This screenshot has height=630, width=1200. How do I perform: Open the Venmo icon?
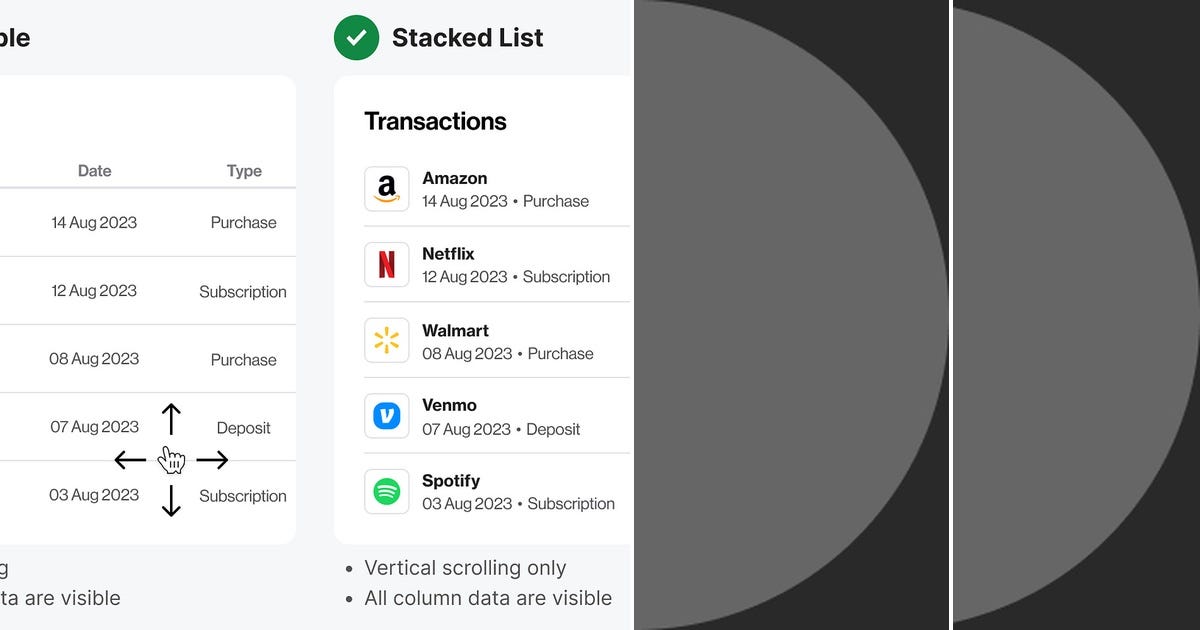click(387, 415)
